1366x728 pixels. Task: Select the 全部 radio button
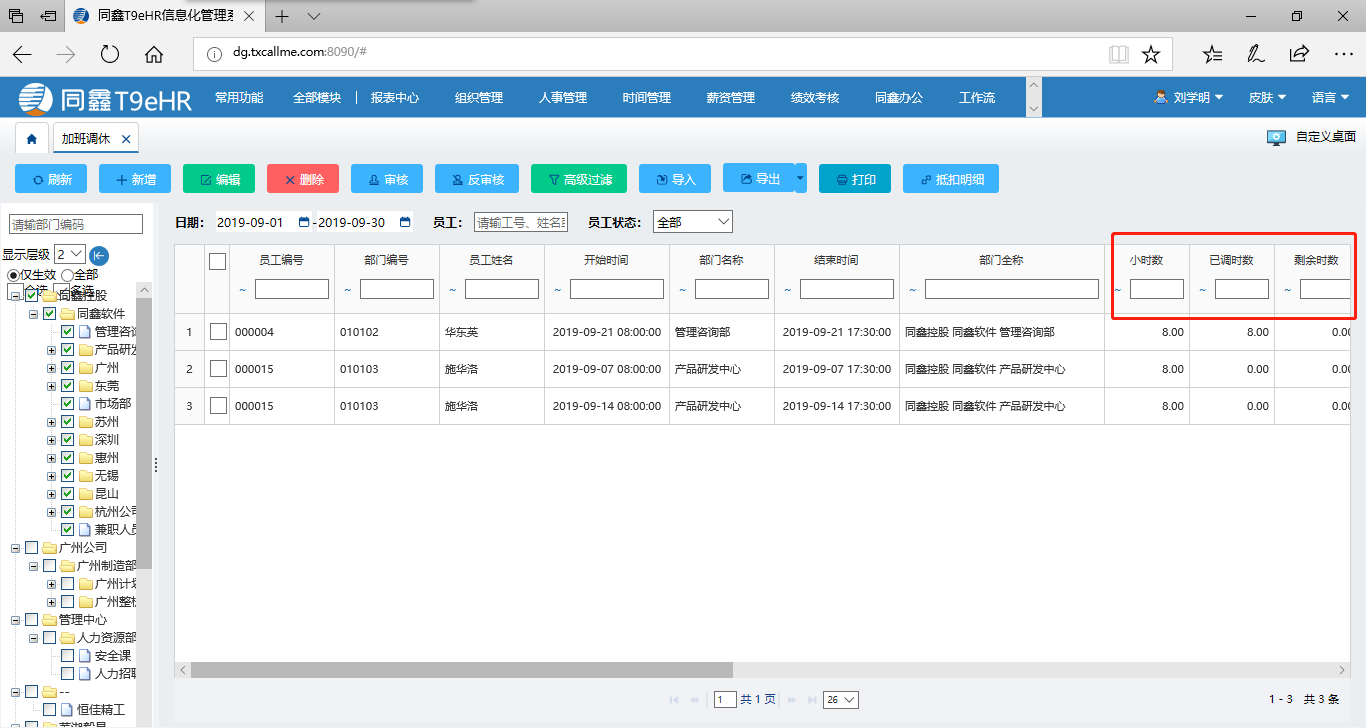coord(67,275)
